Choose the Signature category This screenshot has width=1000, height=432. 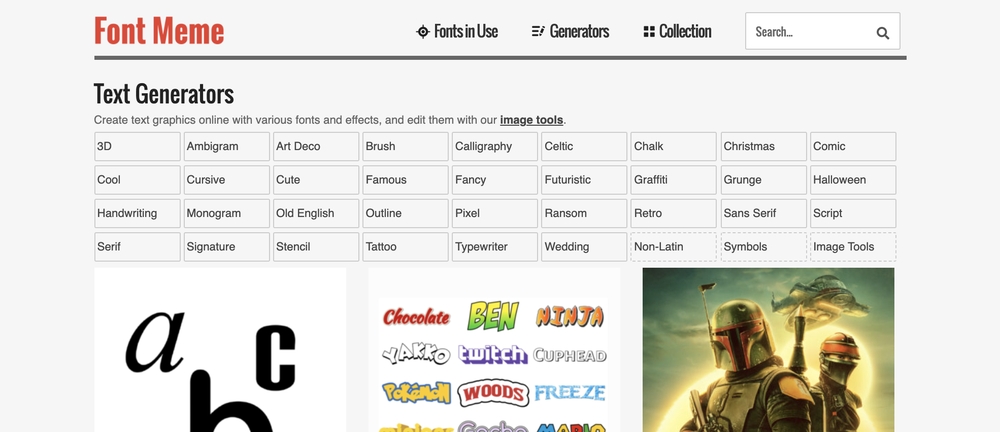coord(226,247)
